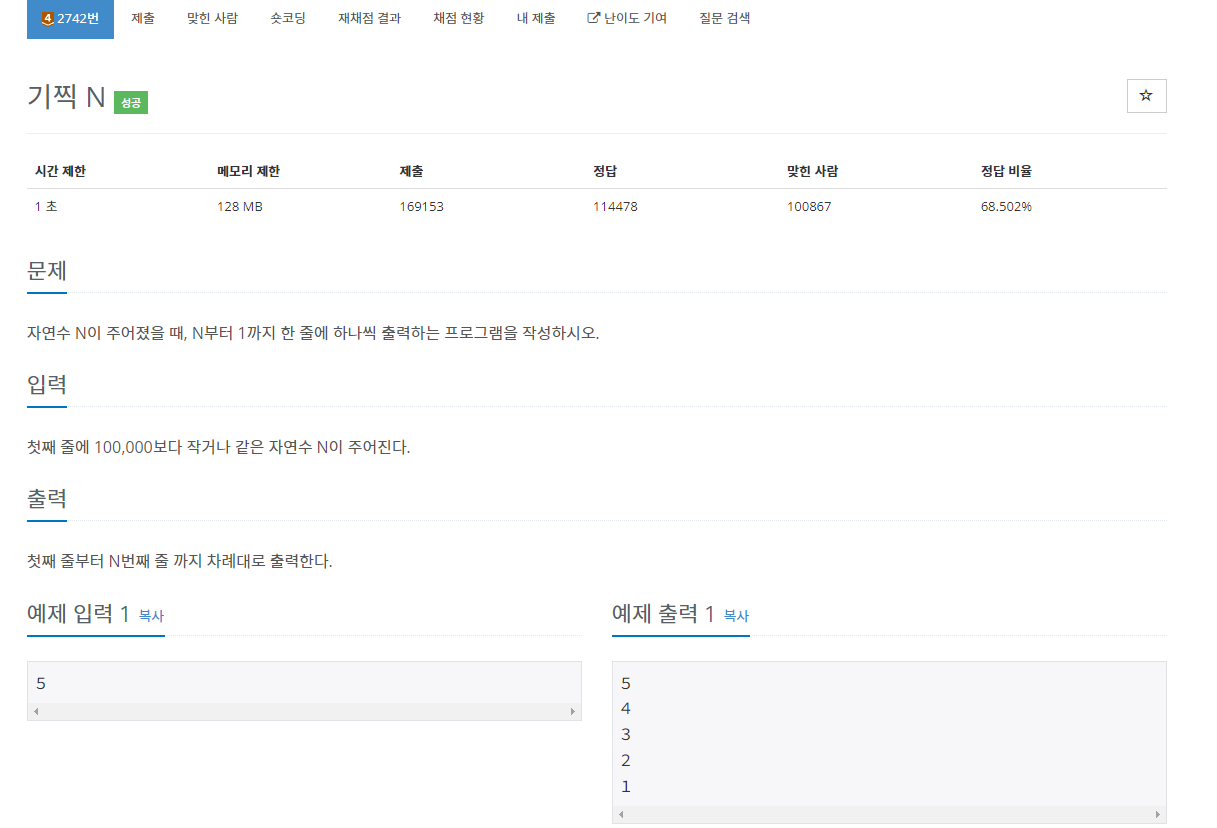Click the 68.502% success ratio
This screenshot has width=1217, height=828.
point(1006,207)
